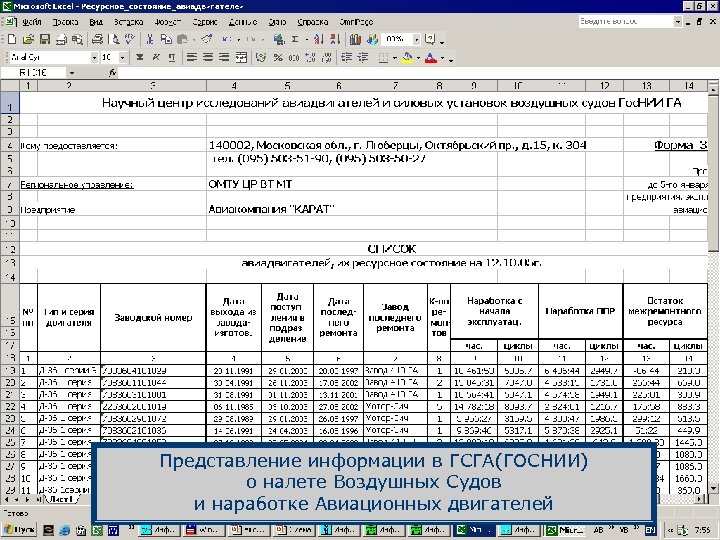Sort ascending with the A-Z icon
The image size is (720, 540).
click(x=318, y=39)
